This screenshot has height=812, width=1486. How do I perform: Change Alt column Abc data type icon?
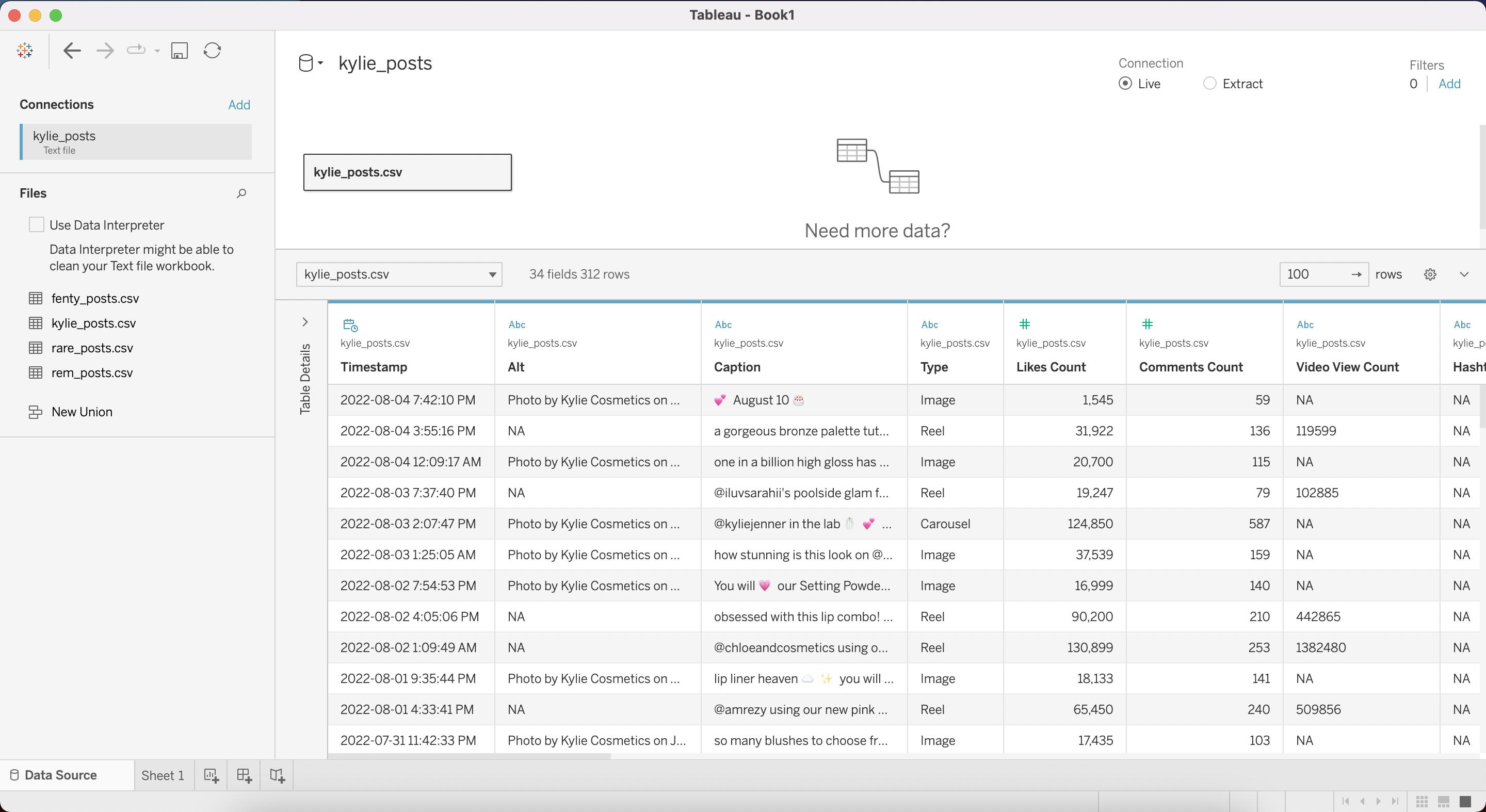coord(517,324)
